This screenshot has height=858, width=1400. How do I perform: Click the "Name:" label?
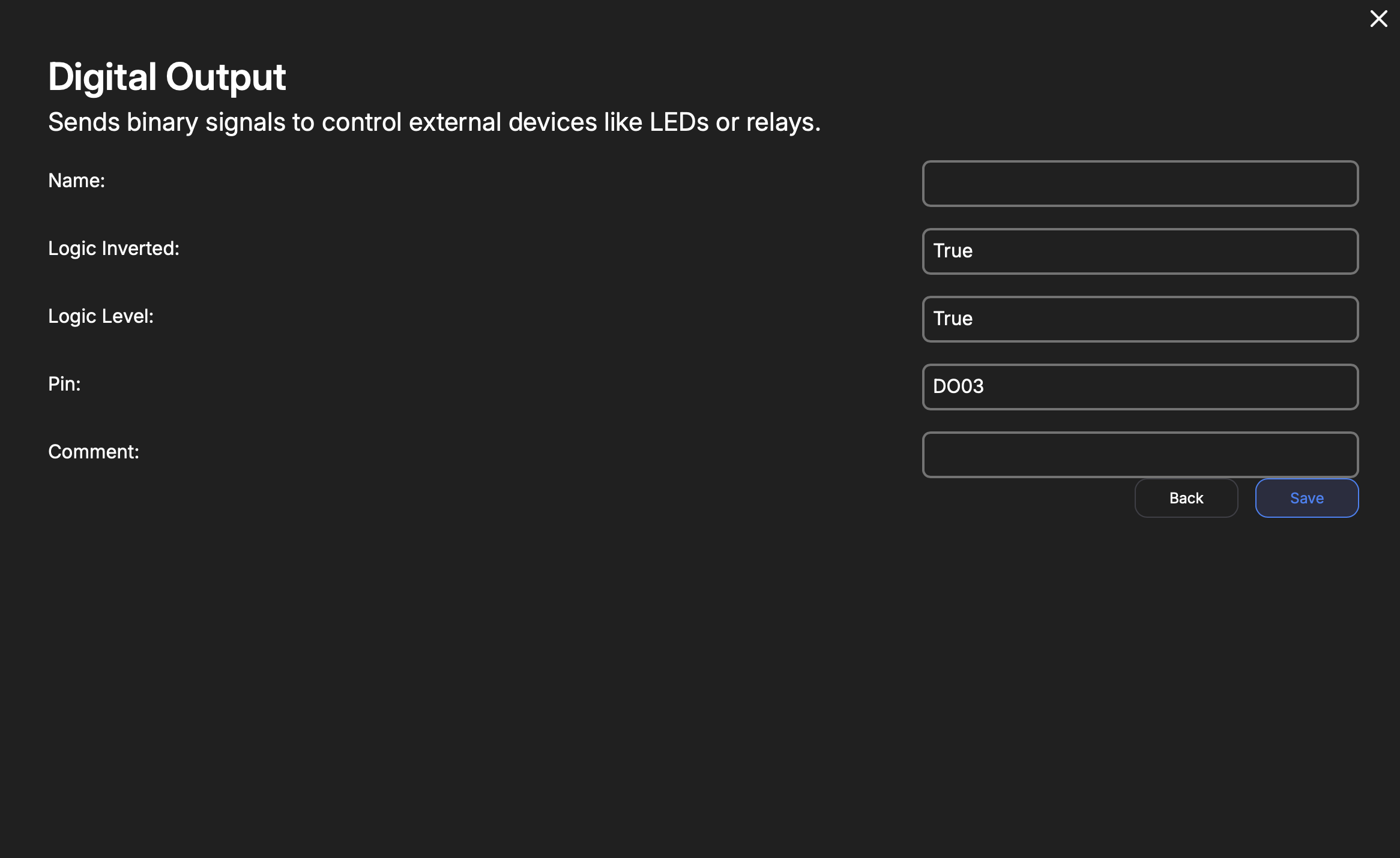[76, 181]
